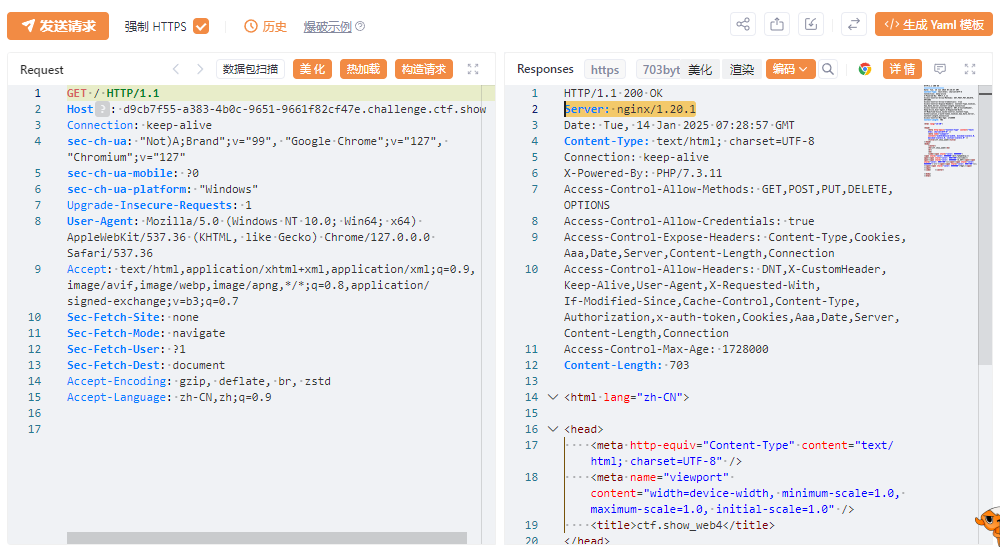The image size is (1000, 553).
Task: Click 美化 beautify button in Request panel
Action: point(312,69)
